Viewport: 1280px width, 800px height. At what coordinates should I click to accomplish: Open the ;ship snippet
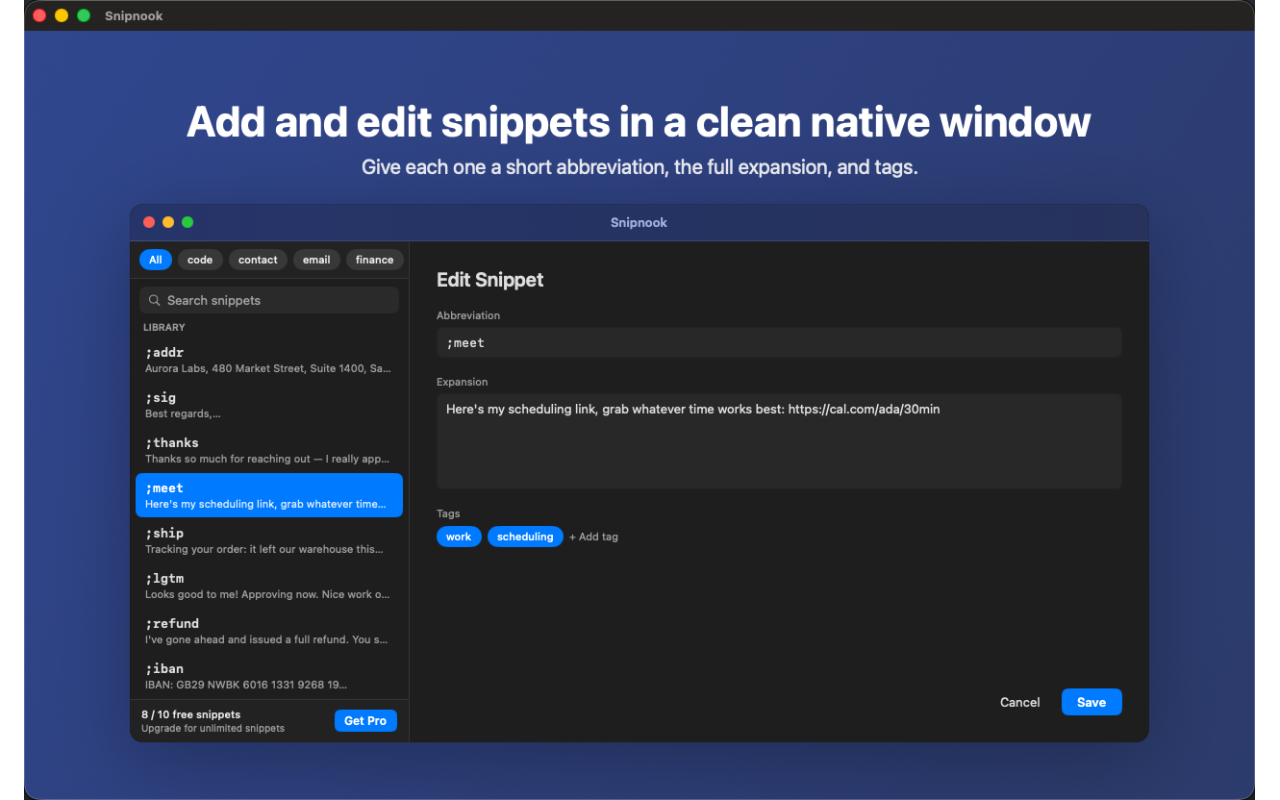point(269,540)
